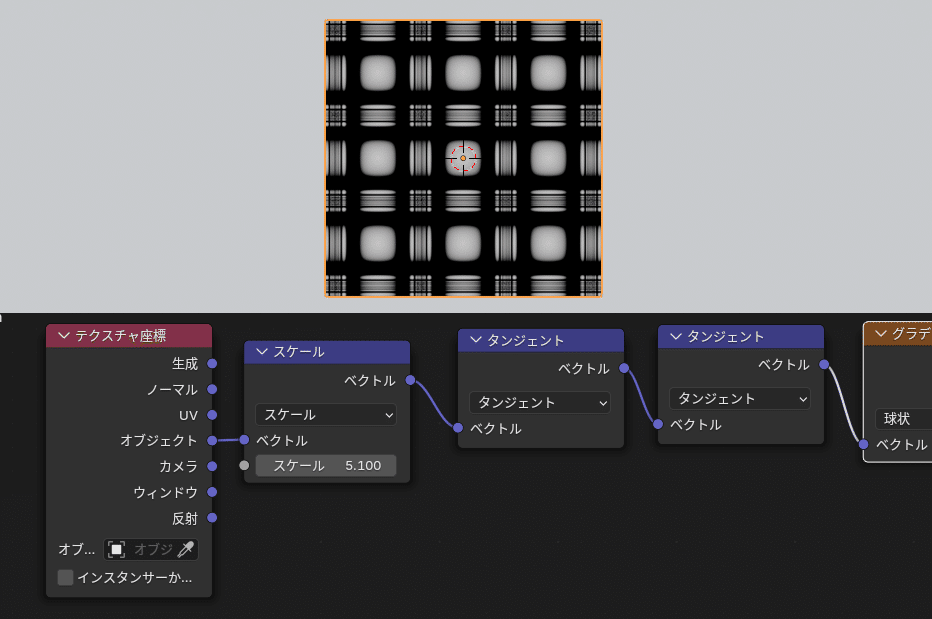
Task: Collapse the タンジェント node linked from the スケール node
Action: coord(476,340)
